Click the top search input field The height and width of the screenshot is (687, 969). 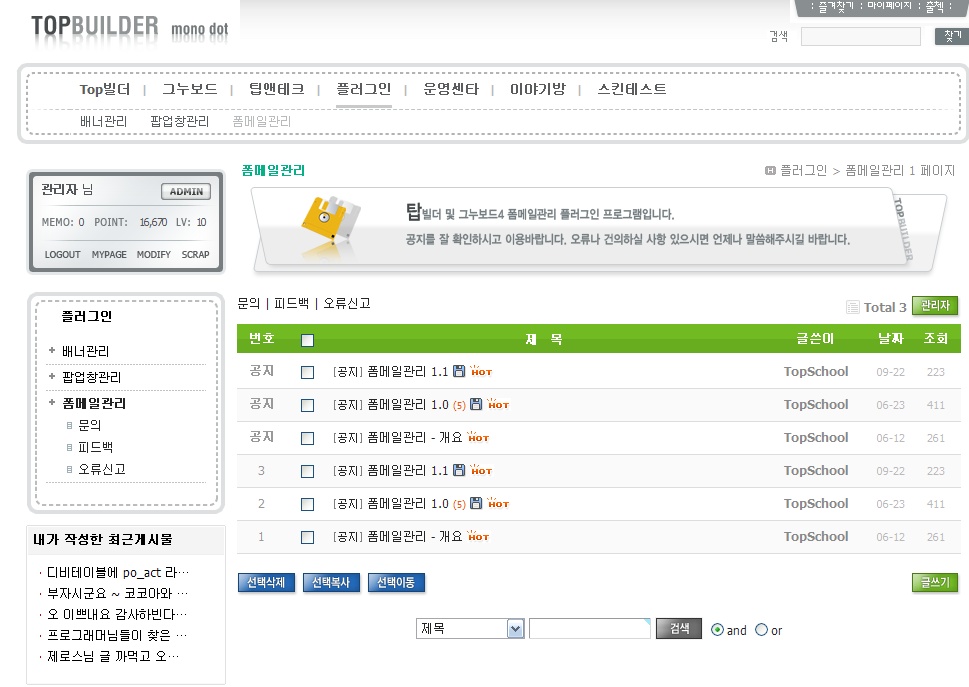tap(860, 37)
